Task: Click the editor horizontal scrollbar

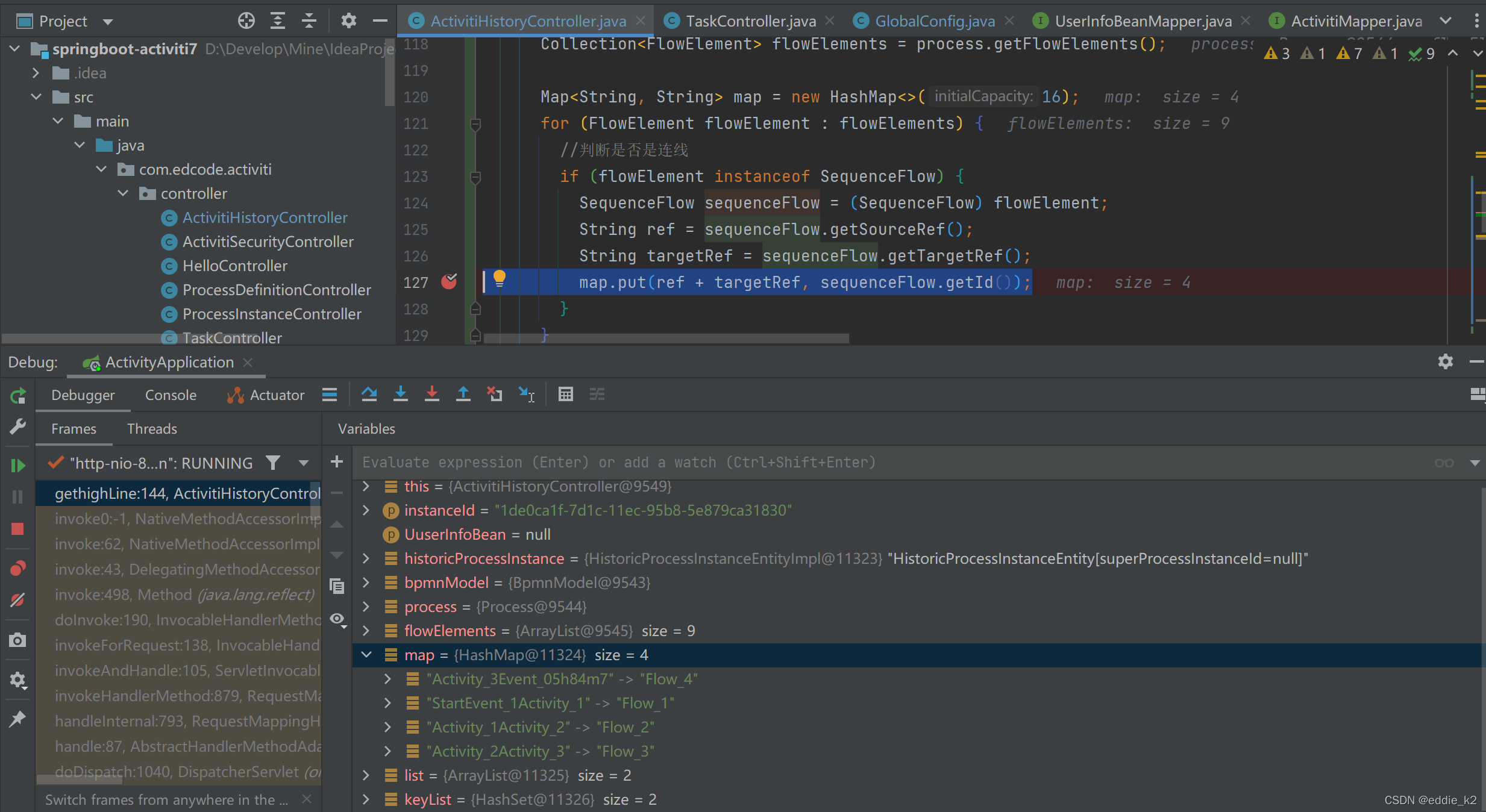Action: pyautogui.click(x=666, y=338)
